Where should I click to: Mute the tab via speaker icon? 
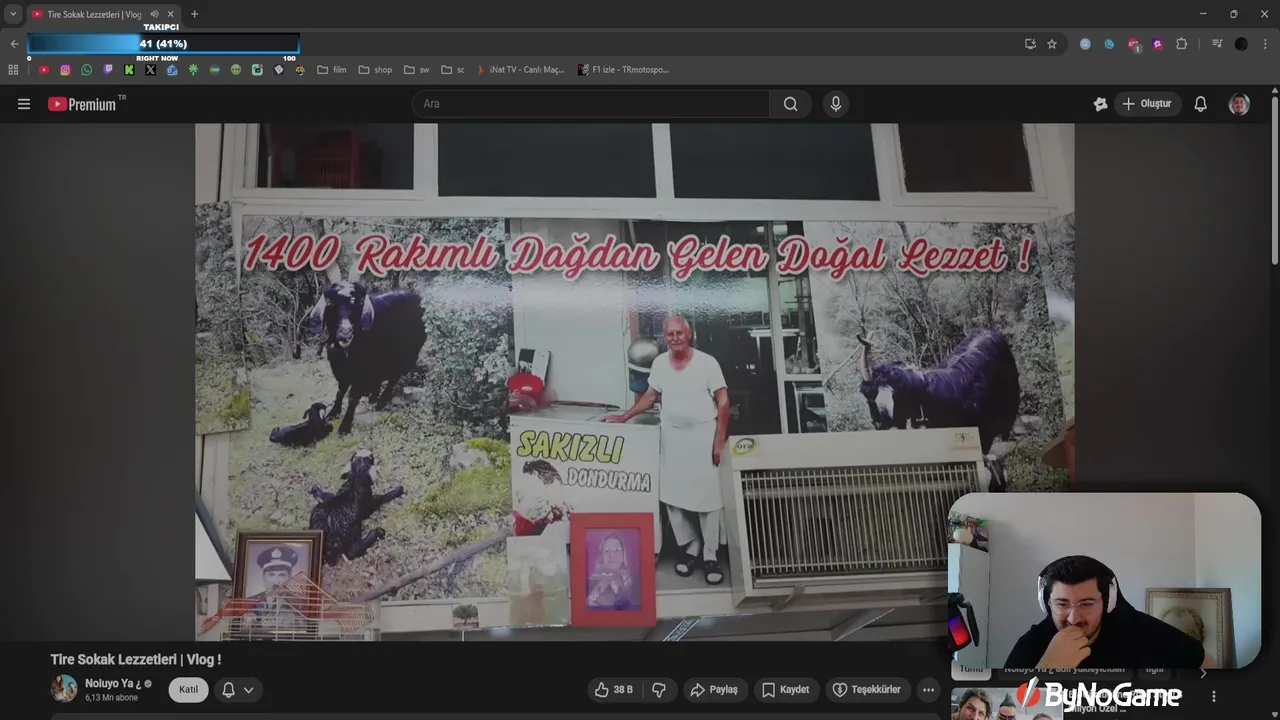(155, 14)
